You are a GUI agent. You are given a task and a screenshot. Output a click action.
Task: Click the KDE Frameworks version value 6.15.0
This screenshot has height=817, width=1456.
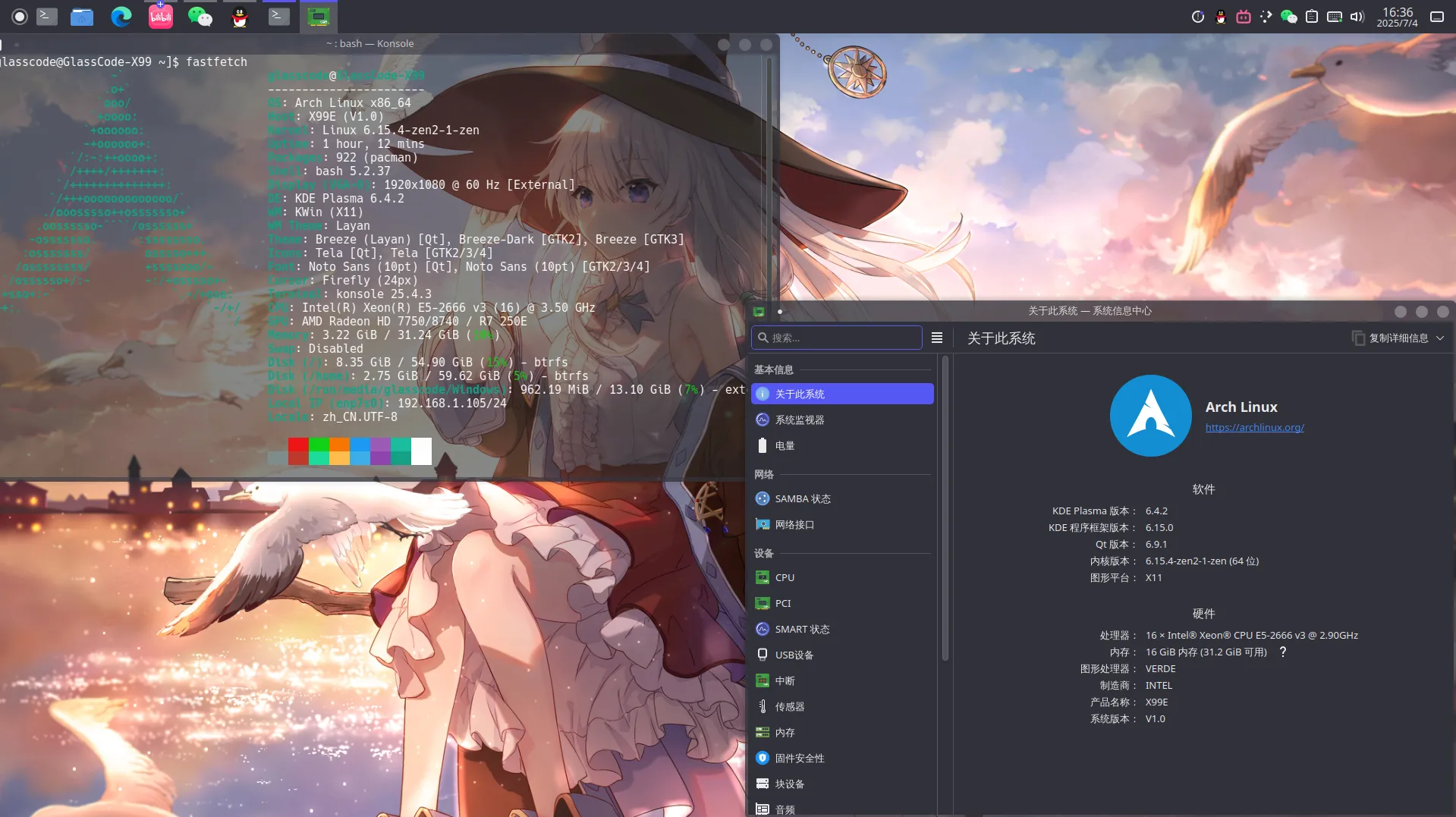coord(1159,528)
